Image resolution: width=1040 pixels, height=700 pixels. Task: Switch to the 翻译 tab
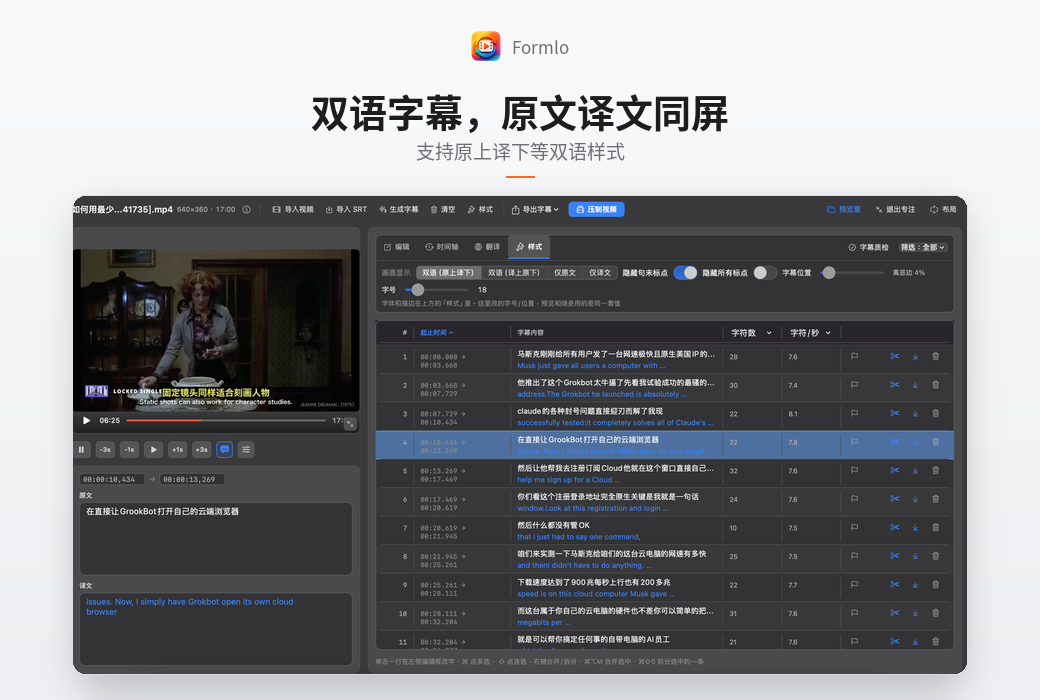click(x=487, y=247)
